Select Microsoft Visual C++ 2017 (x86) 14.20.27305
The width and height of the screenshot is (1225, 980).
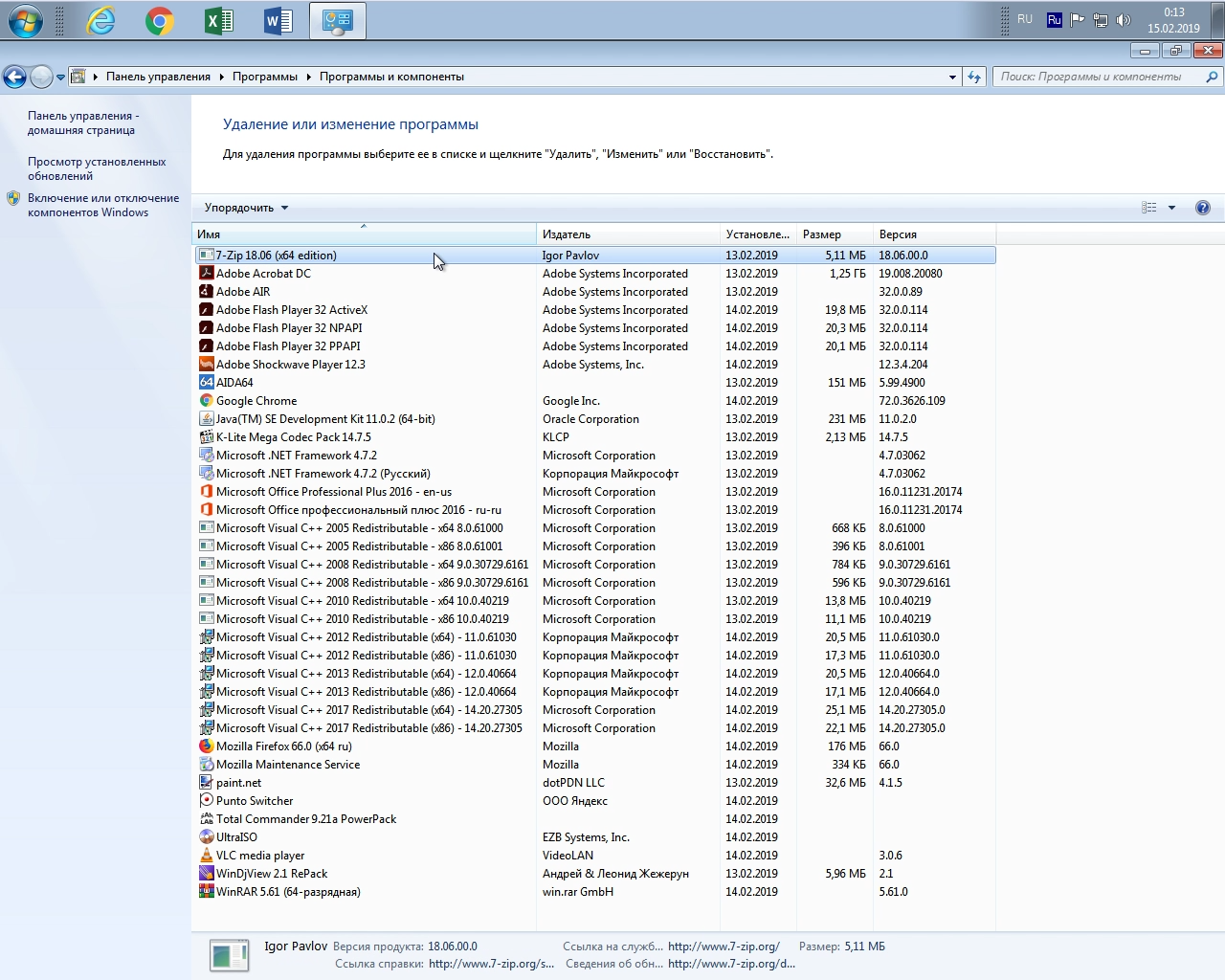593,728
